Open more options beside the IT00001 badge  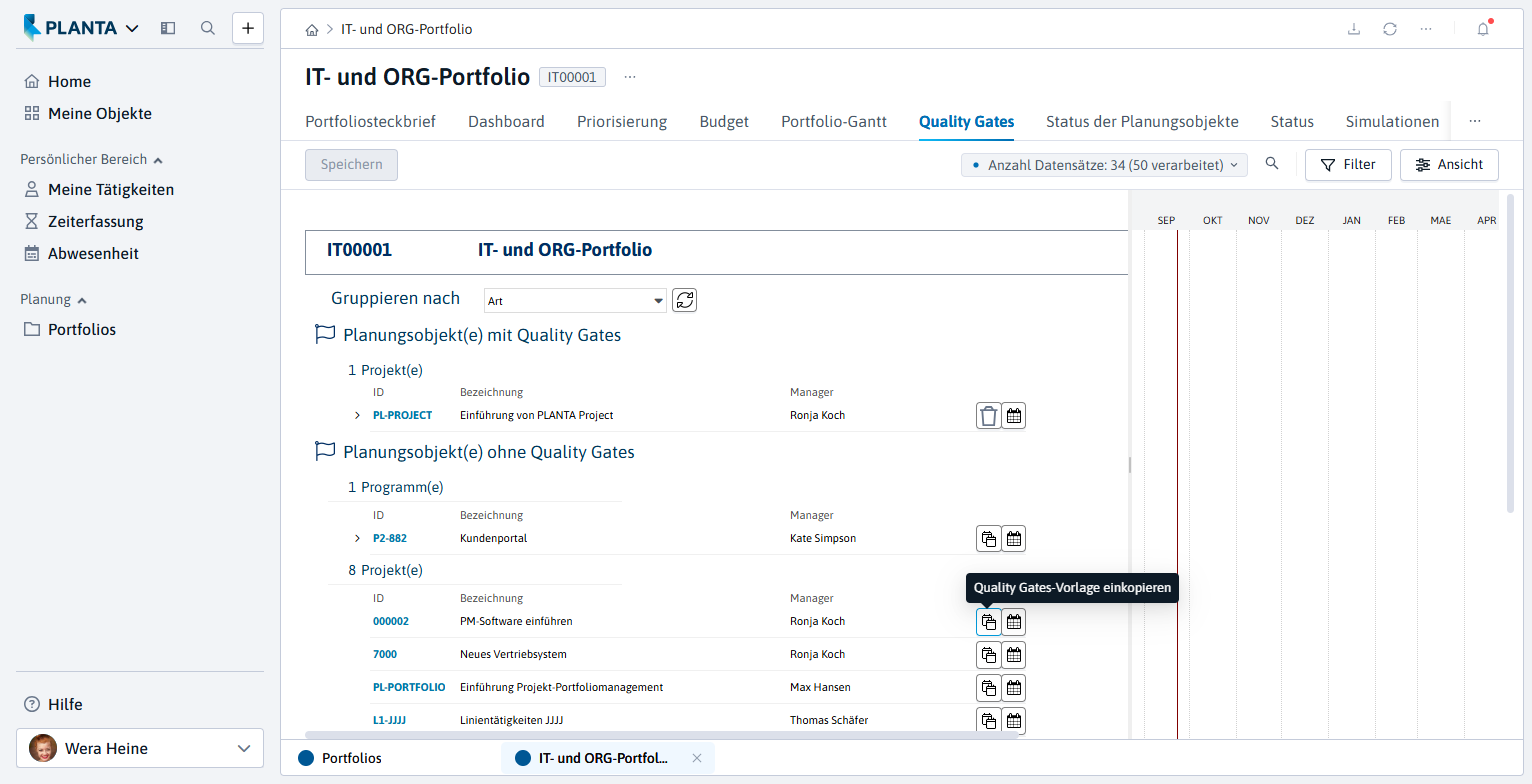point(630,77)
